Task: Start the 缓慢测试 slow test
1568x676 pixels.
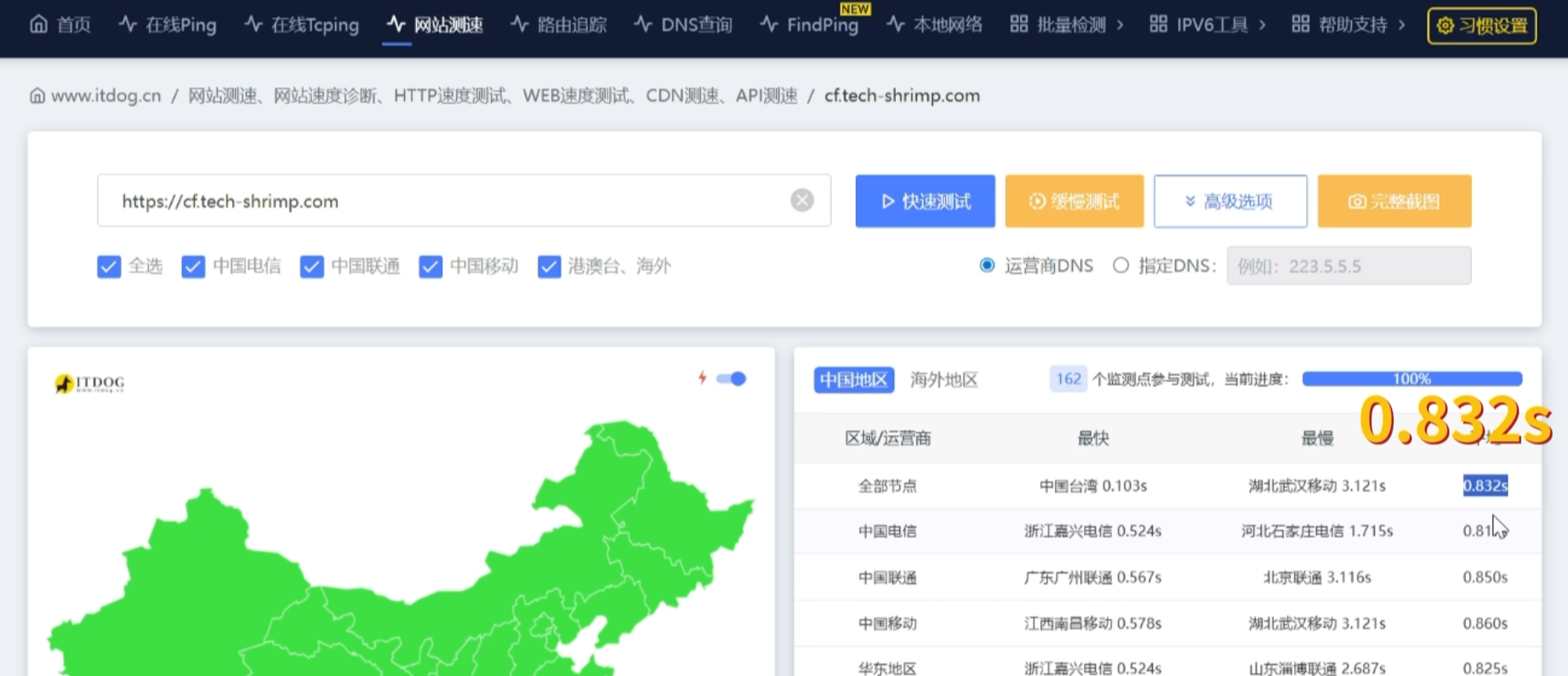Action: tap(1074, 202)
